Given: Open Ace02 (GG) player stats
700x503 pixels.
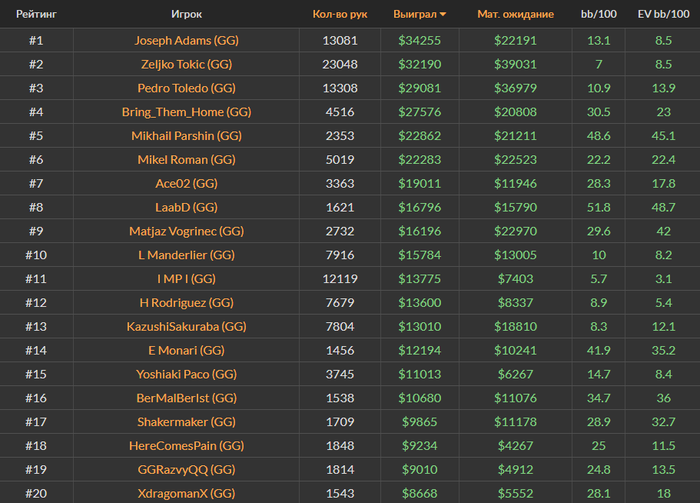Looking at the screenshot, I should [x=187, y=183].
